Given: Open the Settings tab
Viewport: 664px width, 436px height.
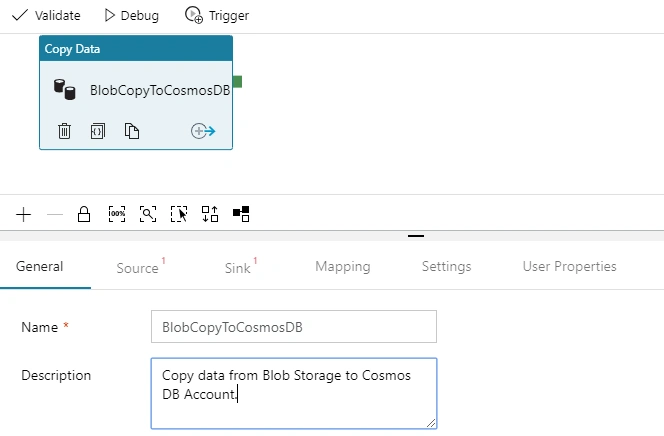Looking at the screenshot, I should tap(446, 267).
